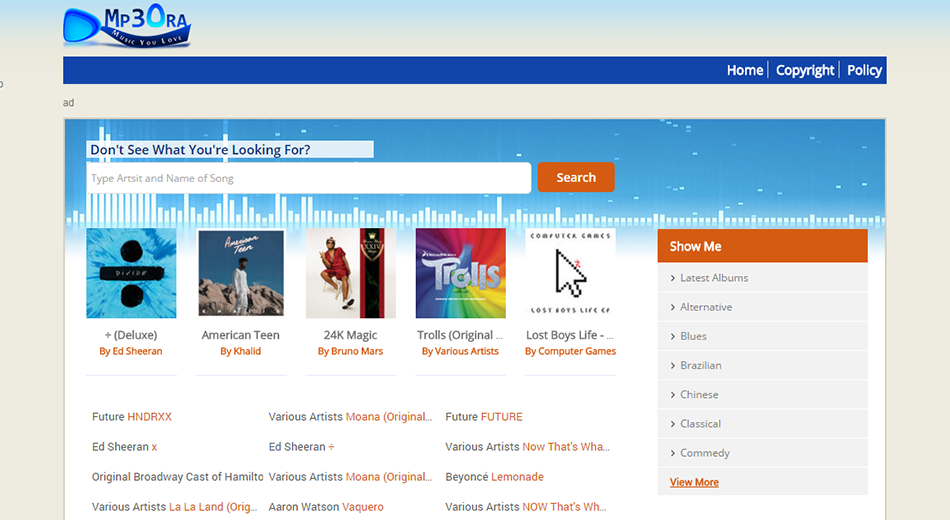
Task: Select the Commedy genre
Action: click(705, 453)
